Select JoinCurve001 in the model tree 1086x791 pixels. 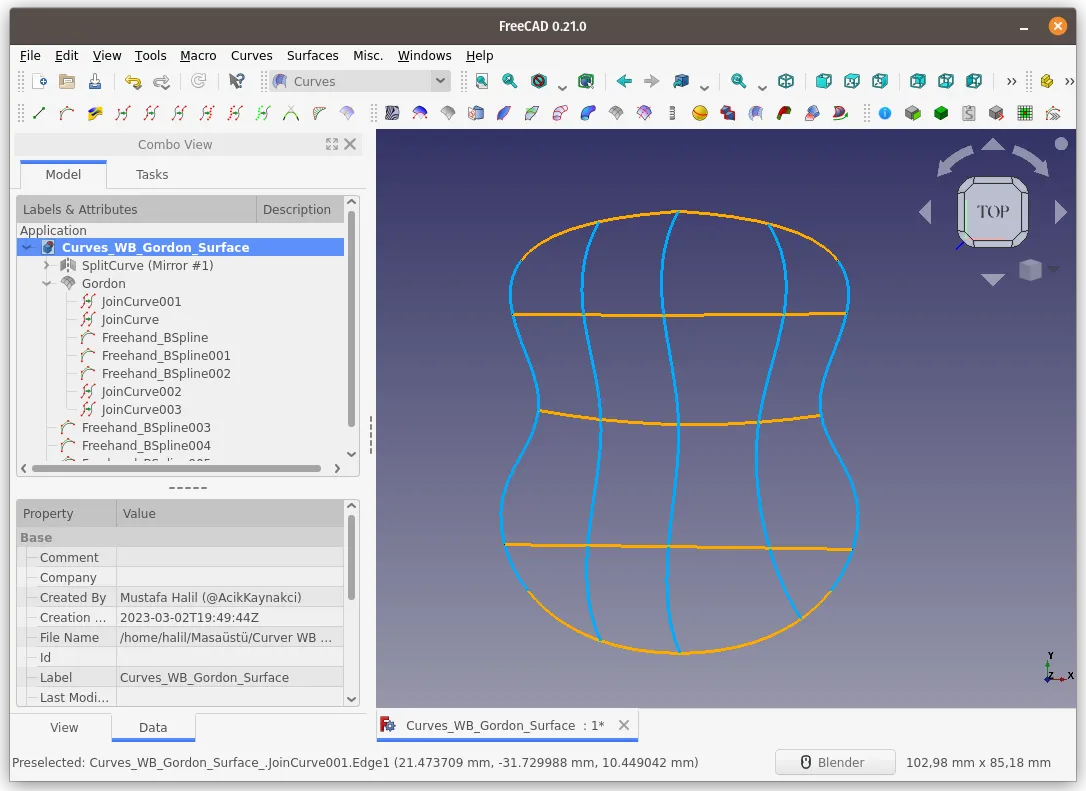pyautogui.click(x=141, y=301)
